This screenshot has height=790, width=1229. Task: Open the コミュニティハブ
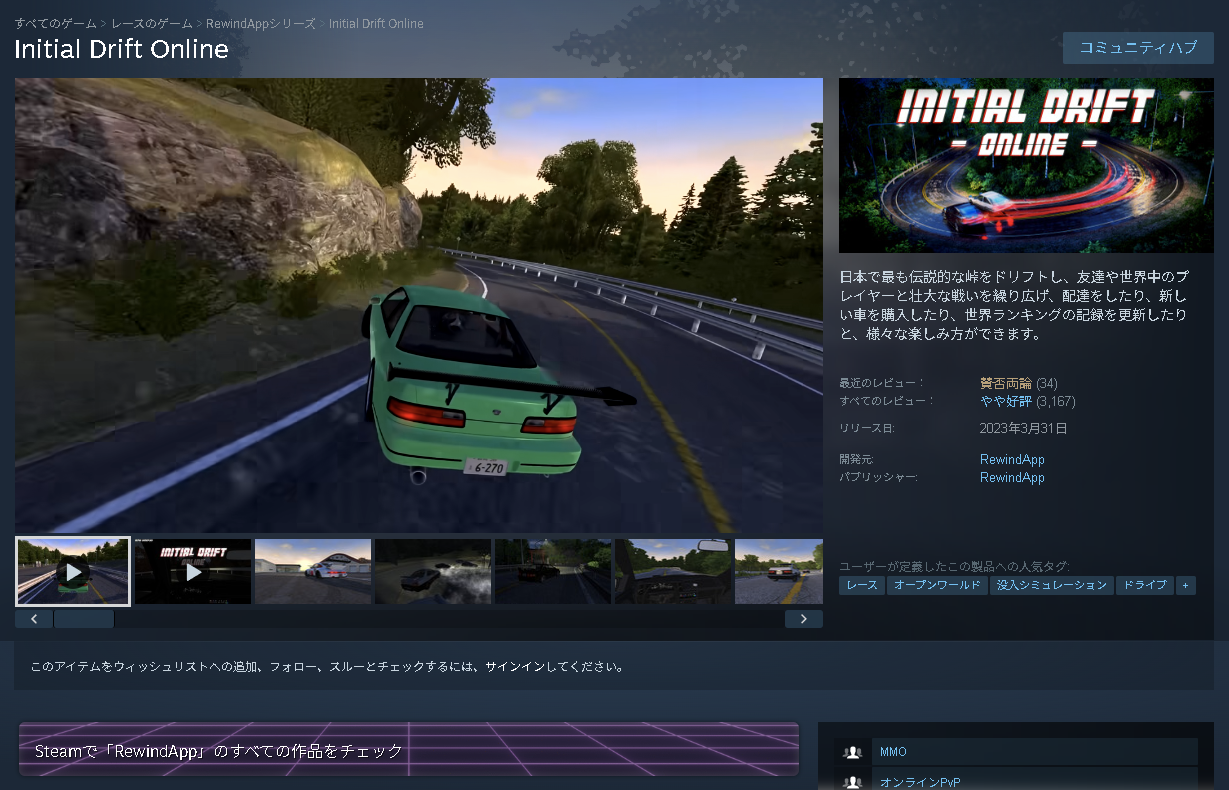[1138, 47]
